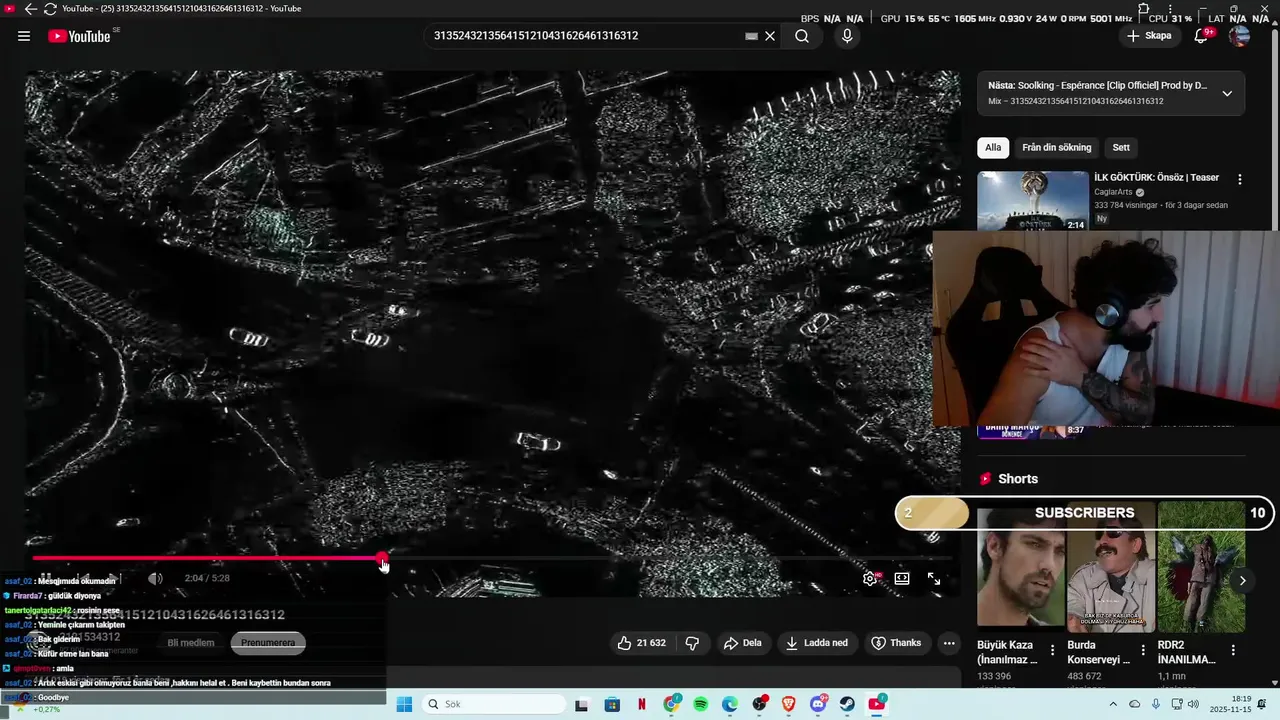Open the on-screen keyboard icon in search
This screenshot has width=1280, height=720.
click(751, 36)
